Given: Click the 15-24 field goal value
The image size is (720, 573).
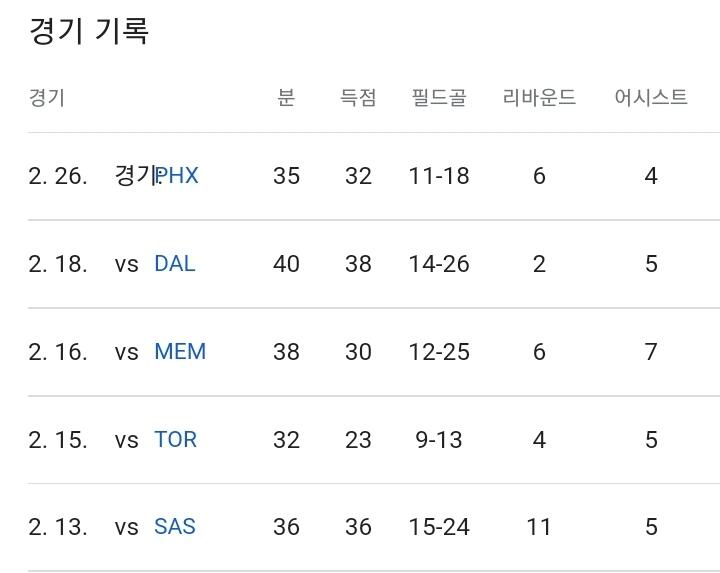Looking at the screenshot, I should click(439, 527).
